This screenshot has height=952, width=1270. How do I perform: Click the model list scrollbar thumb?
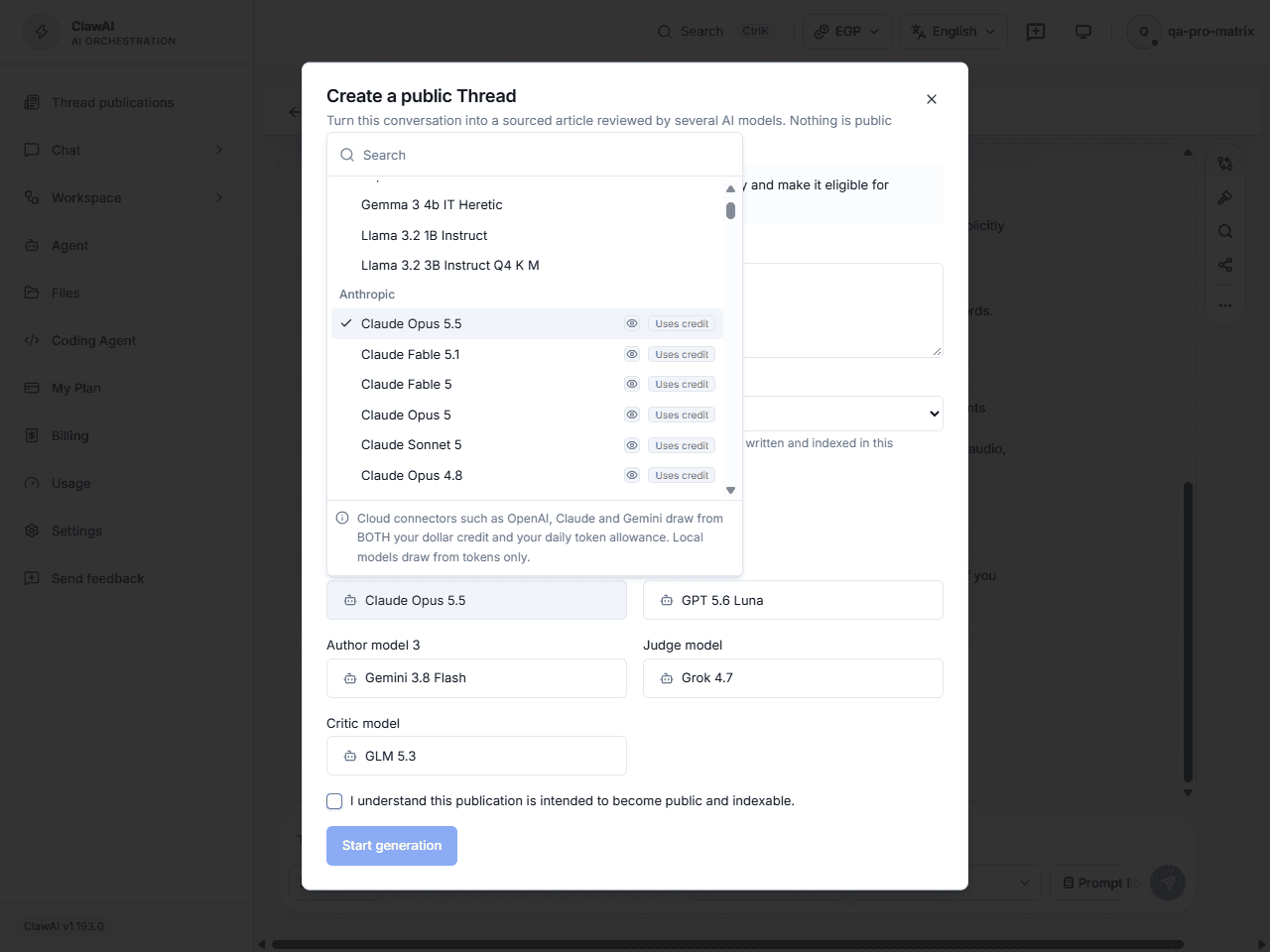tap(730, 210)
